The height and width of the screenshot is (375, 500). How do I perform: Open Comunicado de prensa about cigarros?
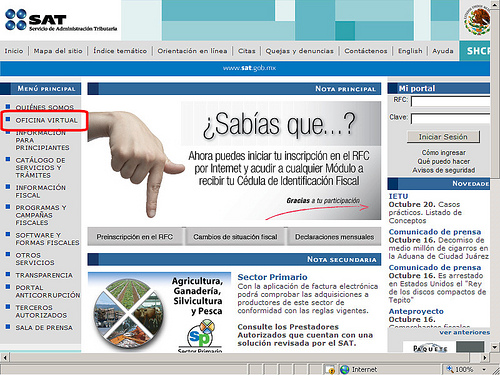click(x=435, y=232)
